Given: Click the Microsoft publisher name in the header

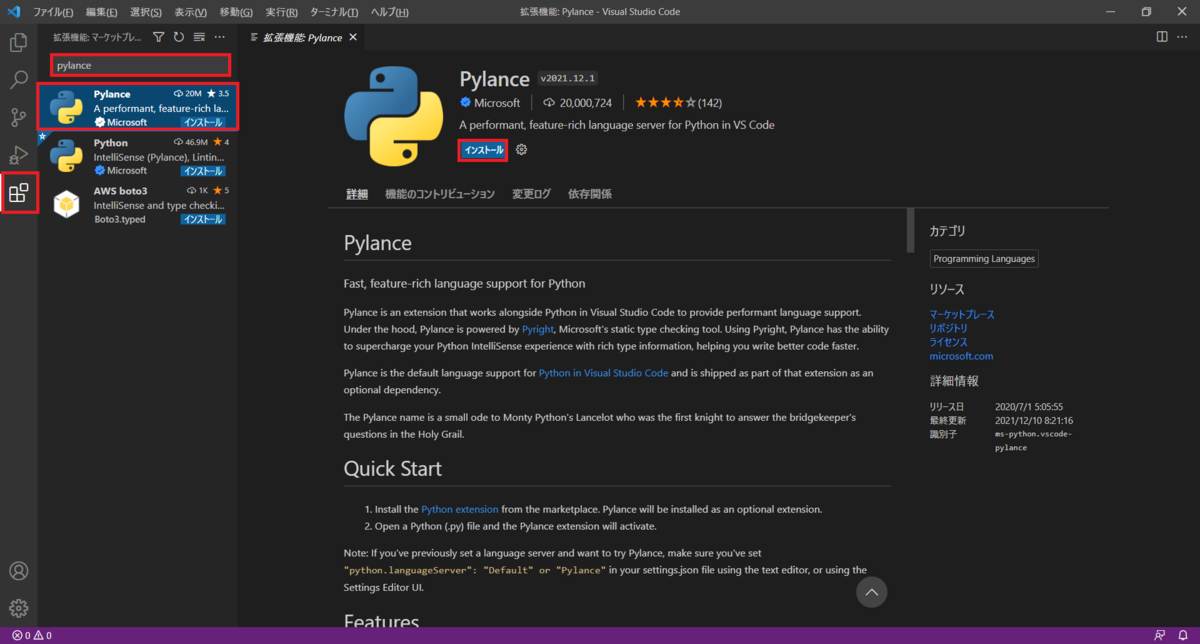Looking at the screenshot, I should (497, 103).
